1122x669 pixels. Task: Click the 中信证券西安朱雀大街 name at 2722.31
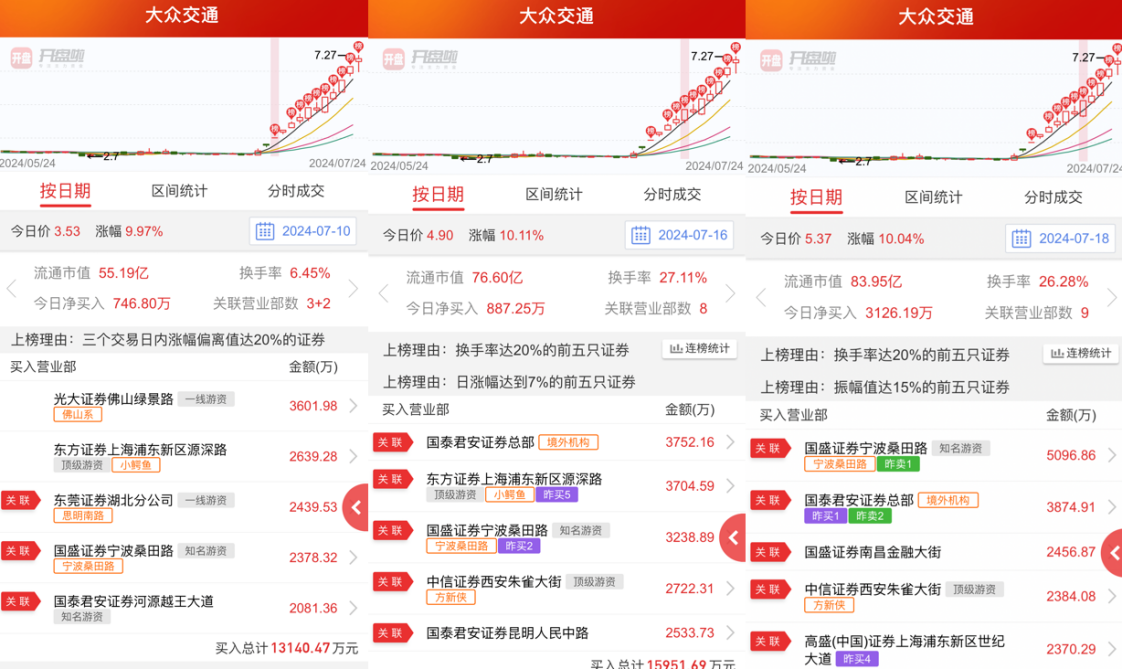click(494, 582)
